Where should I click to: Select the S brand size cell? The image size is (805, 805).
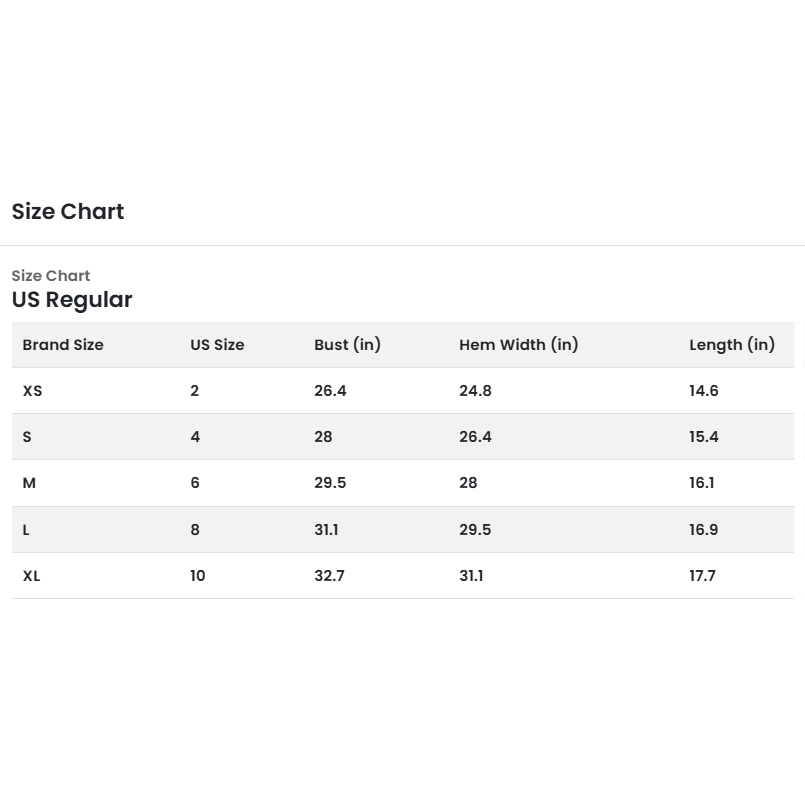pos(27,437)
